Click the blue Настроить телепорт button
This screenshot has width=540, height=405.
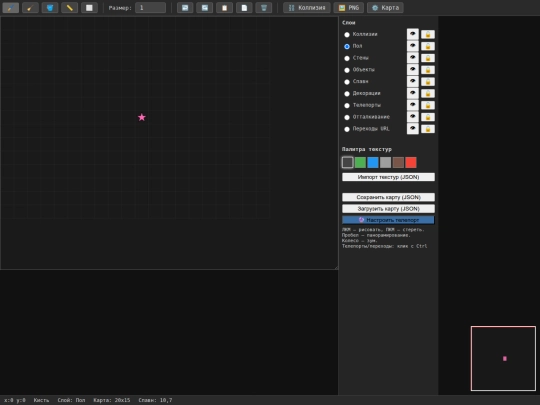[x=388, y=220]
